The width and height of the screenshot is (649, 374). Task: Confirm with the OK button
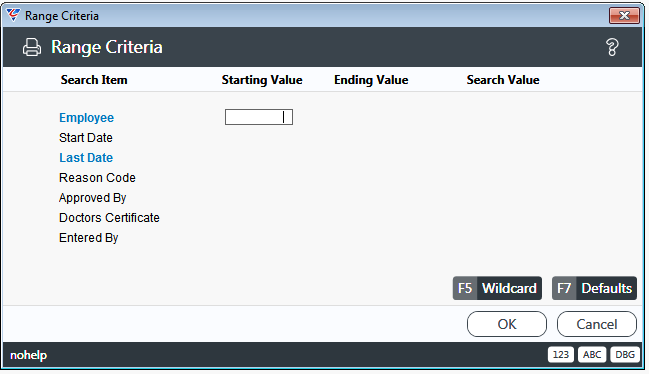[507, 324]
